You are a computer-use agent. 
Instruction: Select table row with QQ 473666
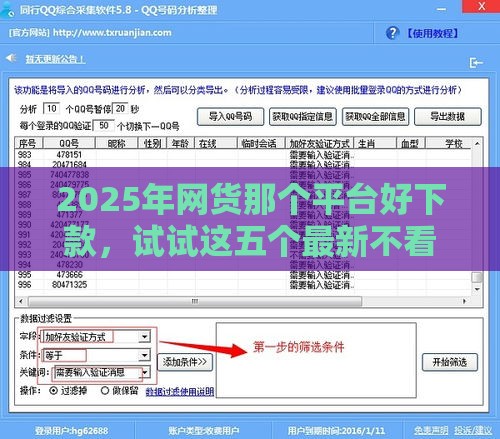(243, 275)
